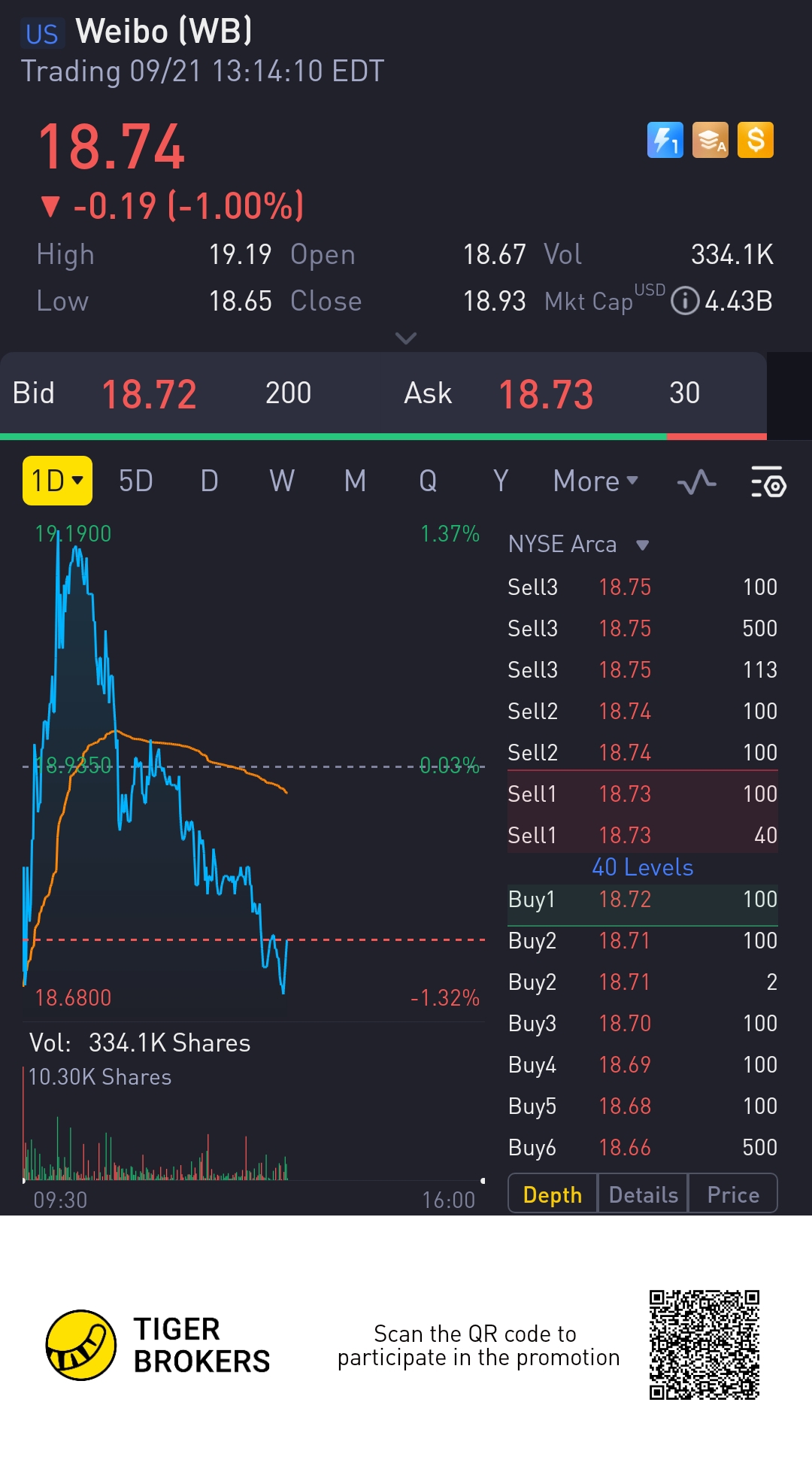Image resolution: width=812 pixels, height=1475 pixels.
Task: Tap the Vol: 334.1K Shares label
Action: point(140,1043)
